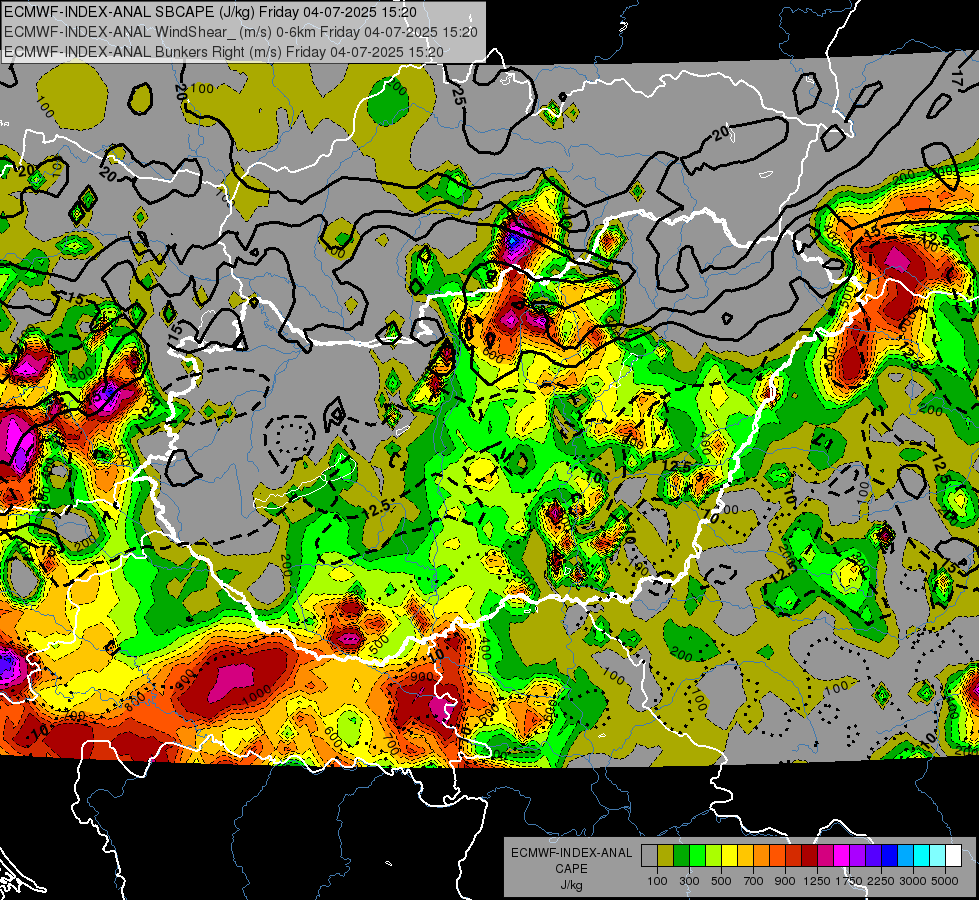Click the legend value label 1250
This screenshot has width=979, height=900.
(817, 881)
